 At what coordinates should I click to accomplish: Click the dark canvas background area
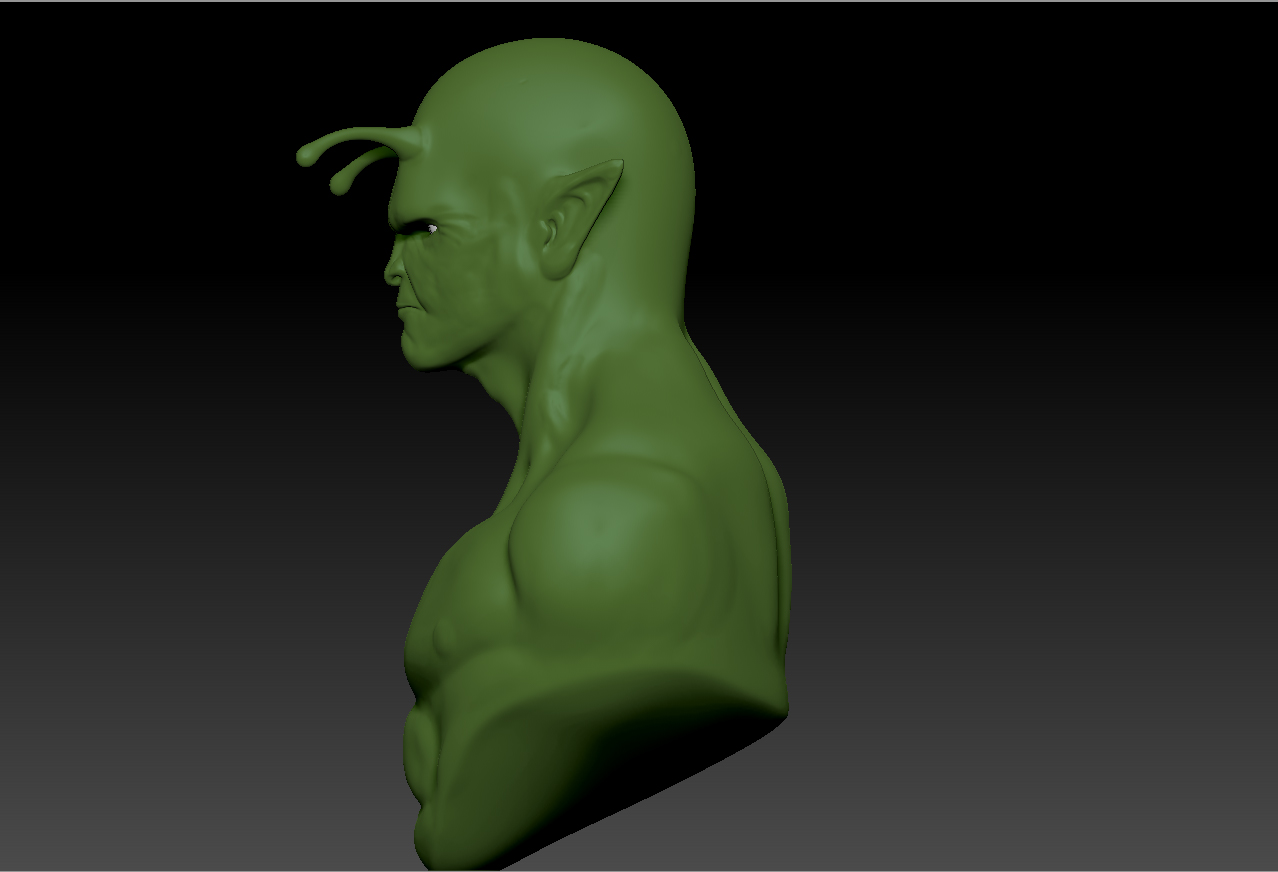coord(1000,200)
